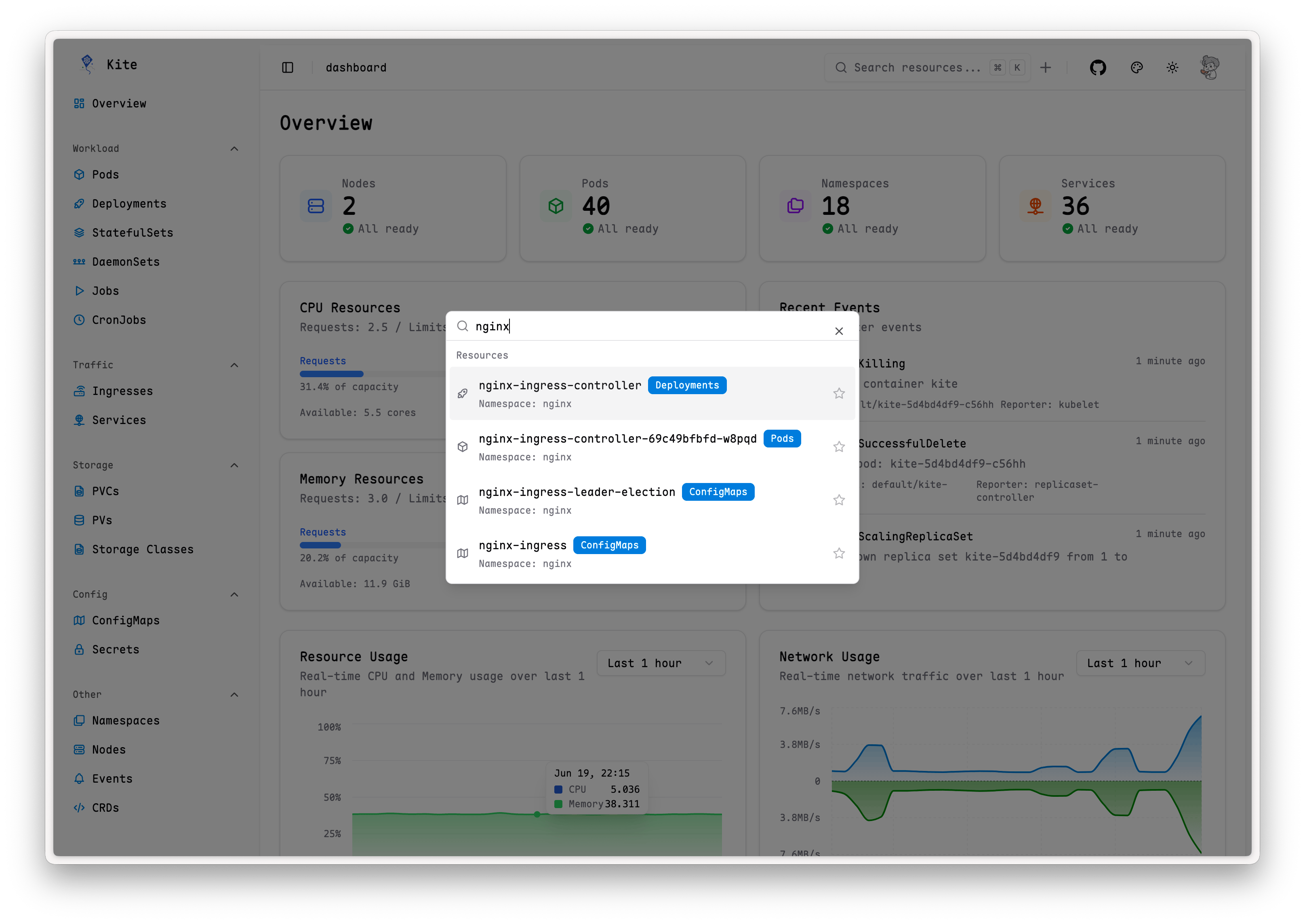Star the nginx-ingress-controller search result
Screen dimensions: 1305x924
tap(838, 393)
